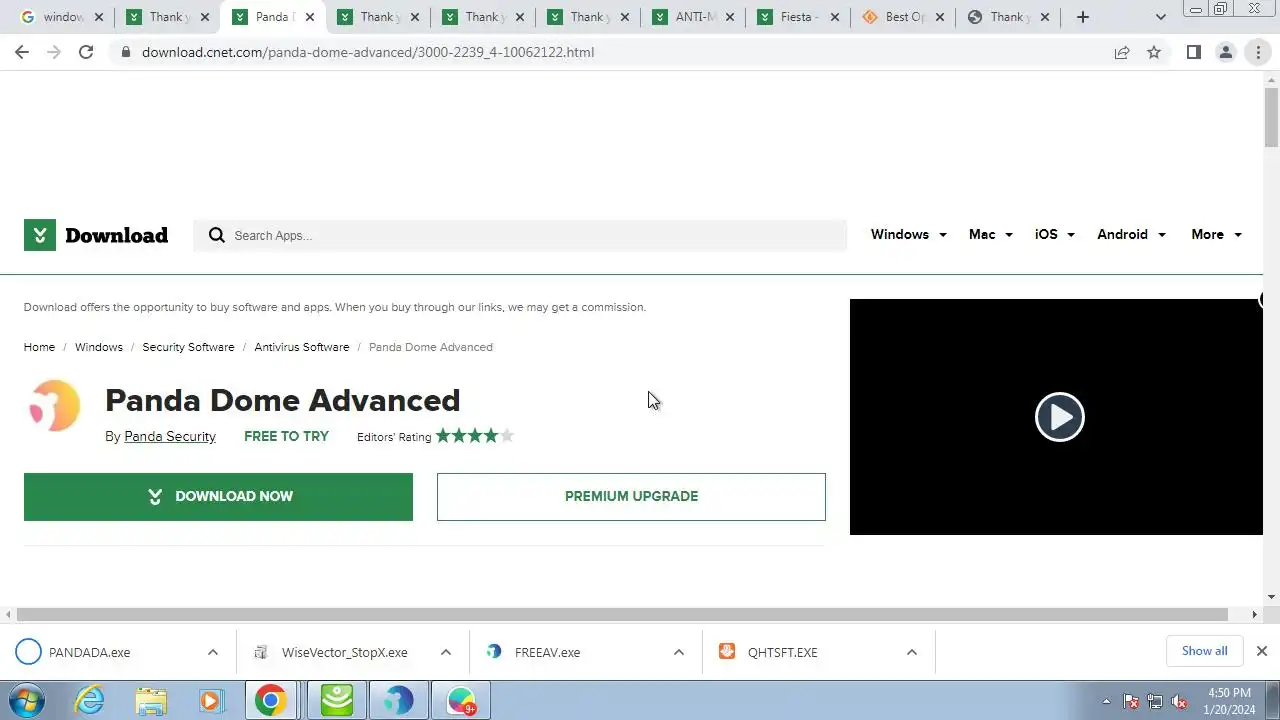
Task: Open options arrow for QHTSFT.EXE download
Action: coord(911,652)
